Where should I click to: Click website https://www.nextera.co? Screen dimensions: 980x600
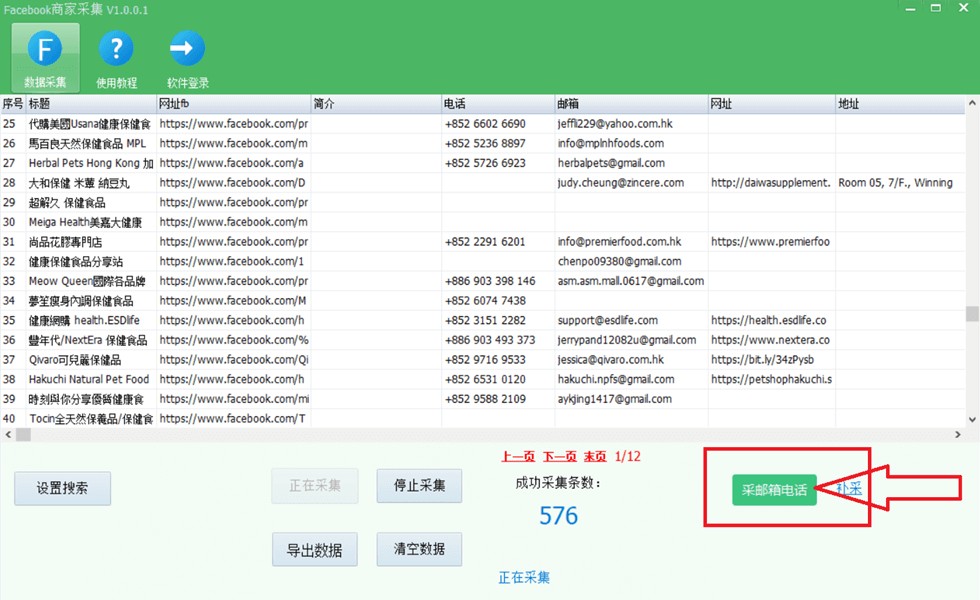click(x=770, y=340)
